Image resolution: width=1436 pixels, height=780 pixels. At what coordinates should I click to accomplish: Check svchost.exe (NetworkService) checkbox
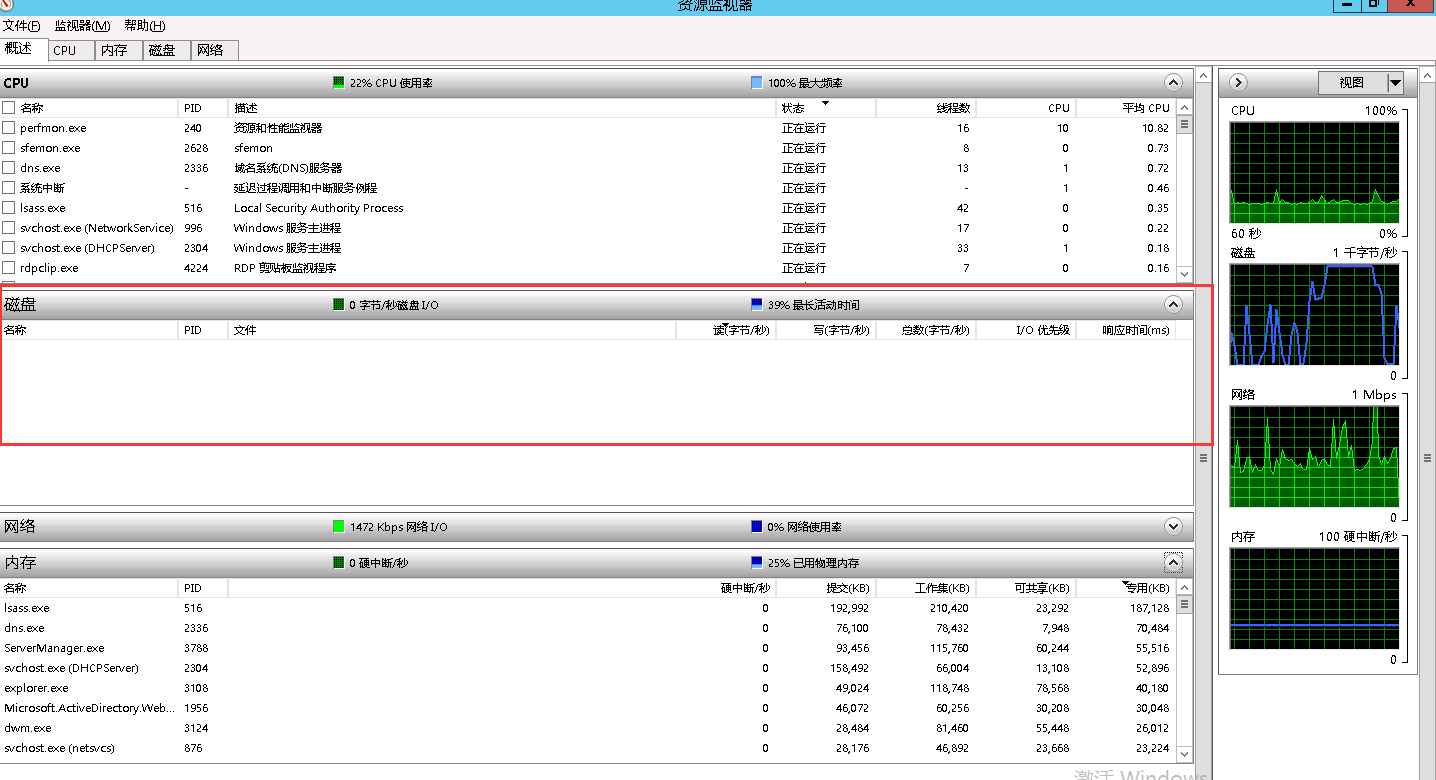(x=9, y=228)
